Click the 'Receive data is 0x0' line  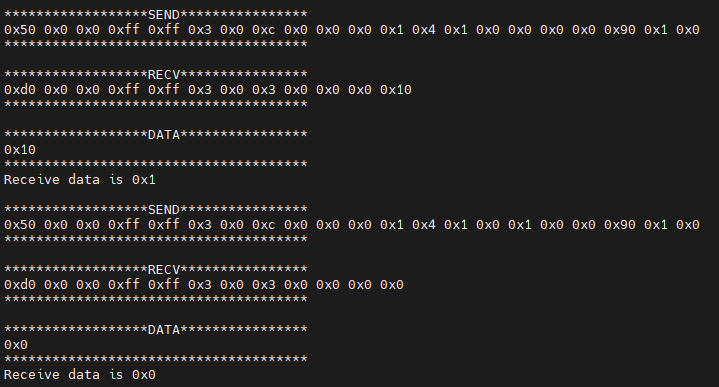[x=80, y=375]
